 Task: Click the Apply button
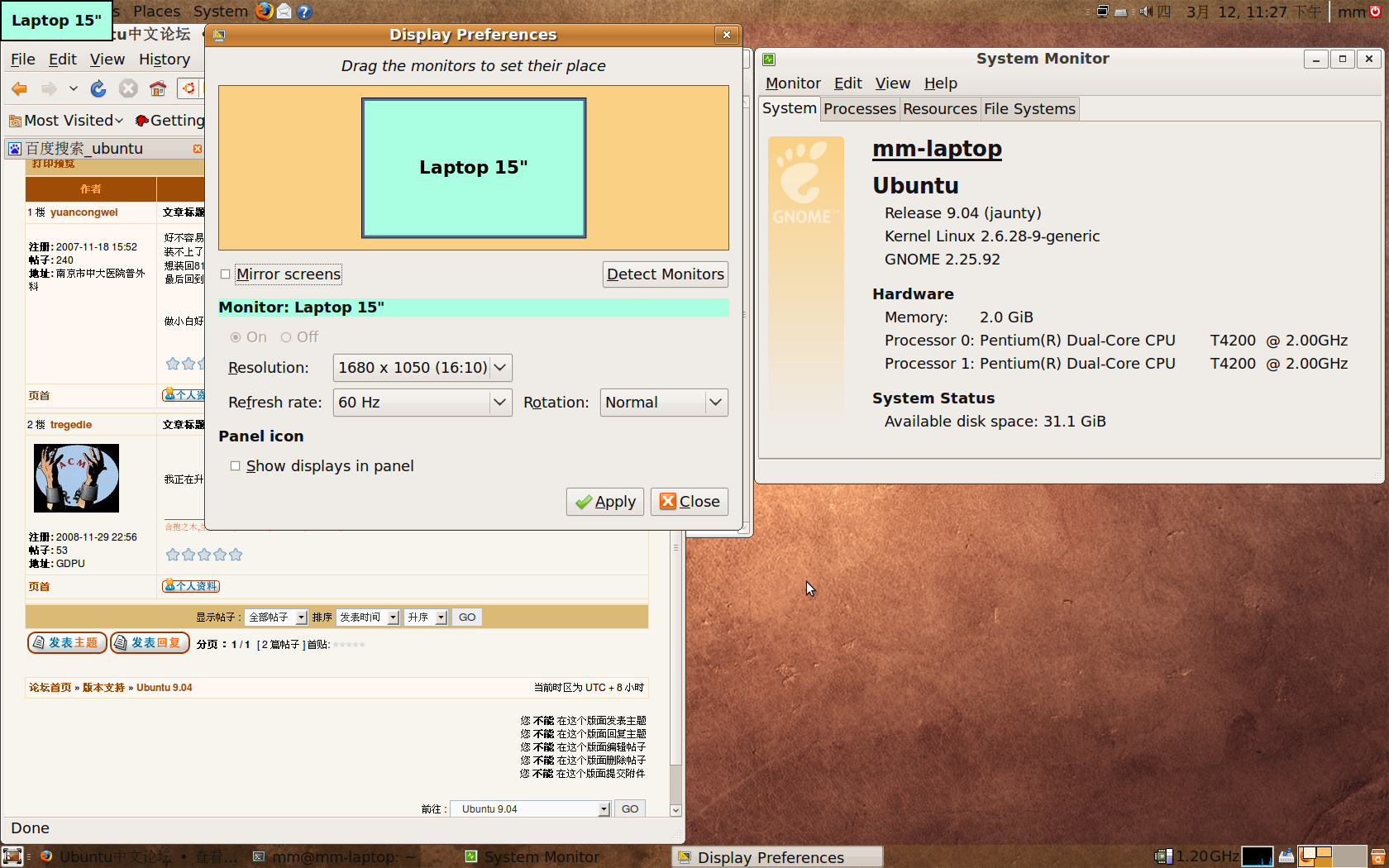[606, 502]
